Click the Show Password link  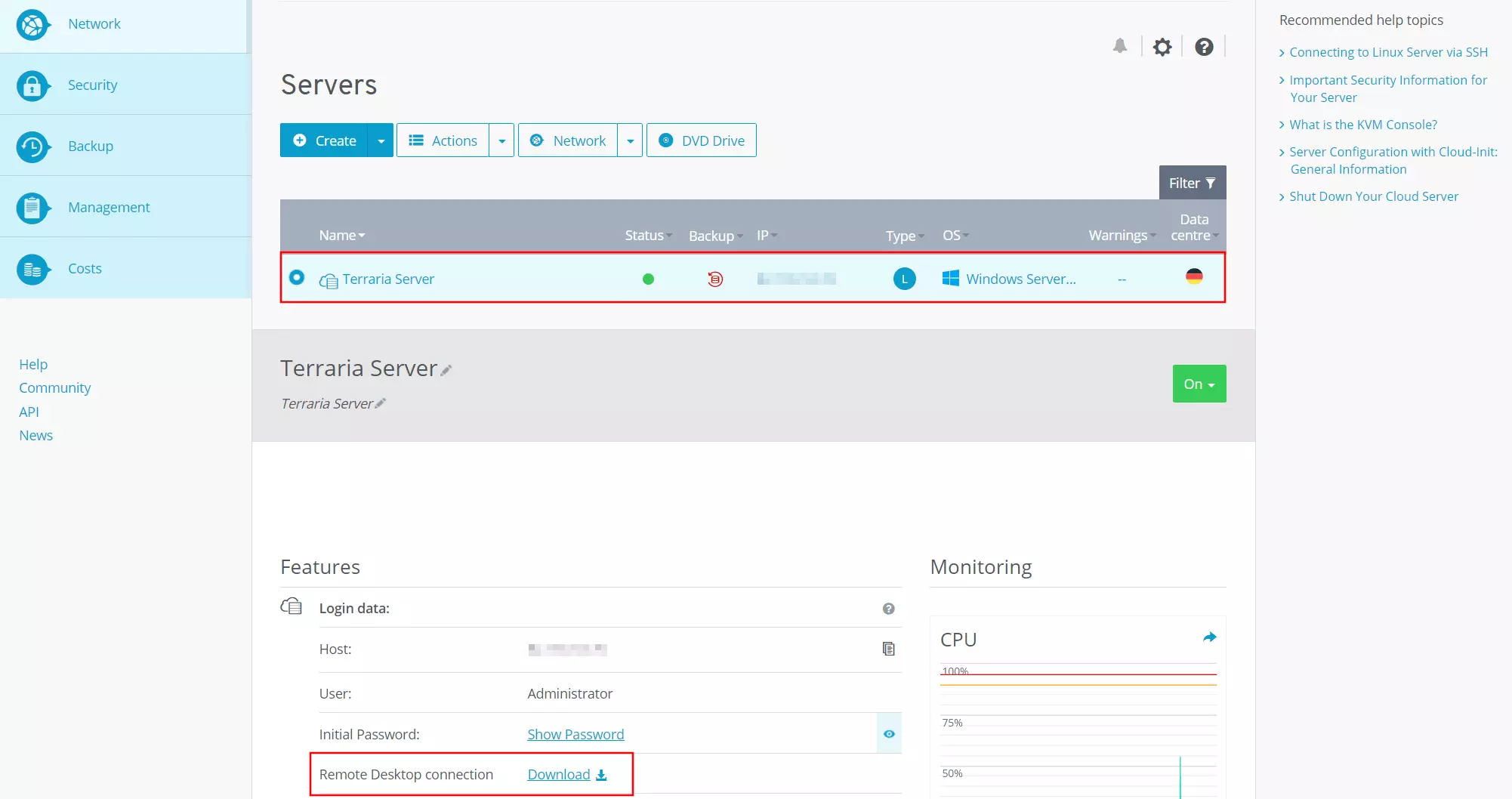575,734
